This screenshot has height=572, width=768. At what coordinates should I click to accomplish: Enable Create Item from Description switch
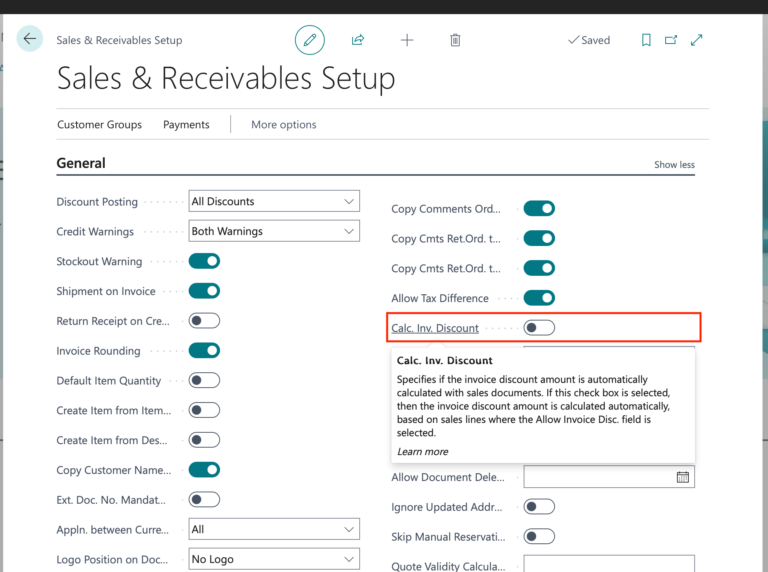204,440
